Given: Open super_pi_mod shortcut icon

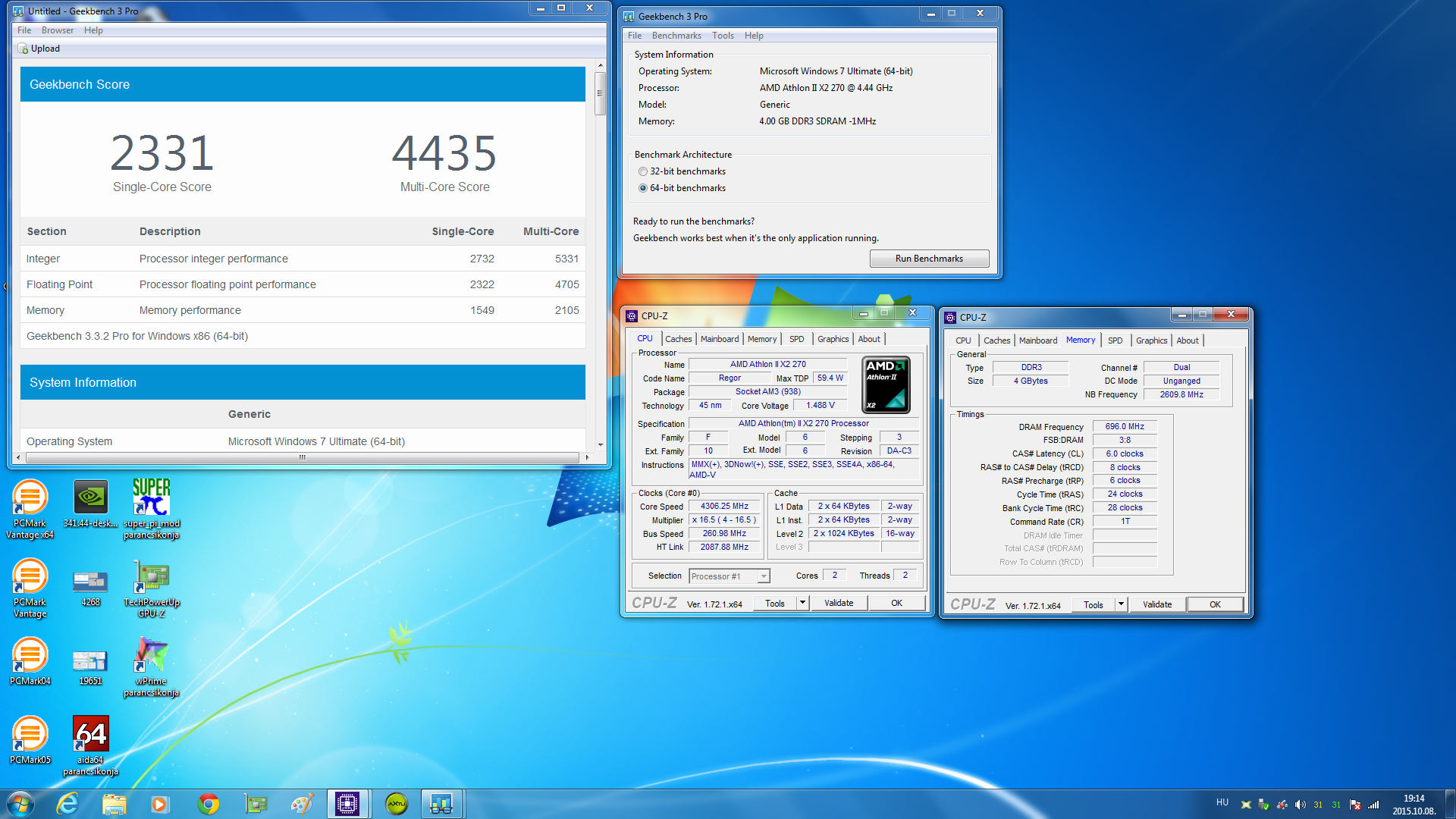Looking at the screenshot, I should click(x=151, y=509).
